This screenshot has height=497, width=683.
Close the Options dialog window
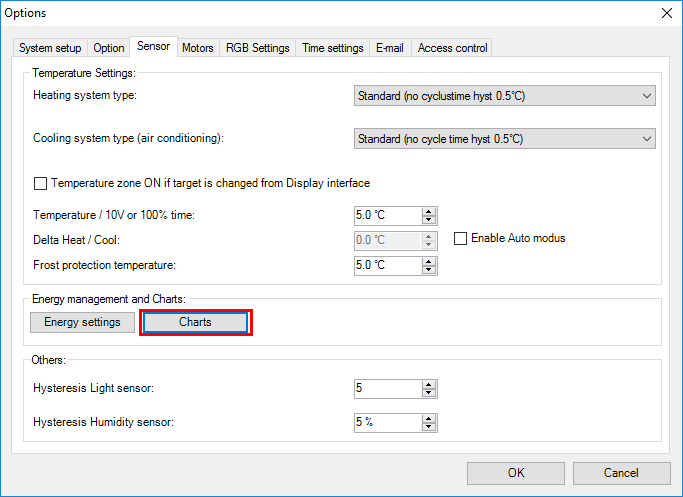pyautogui.click(x=666, y=13)
